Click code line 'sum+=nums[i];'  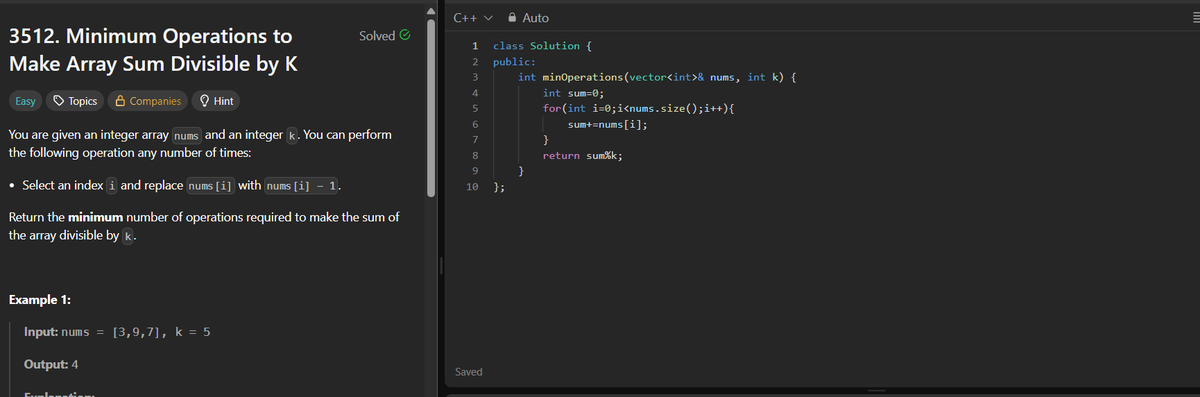(x=607, y=125)
